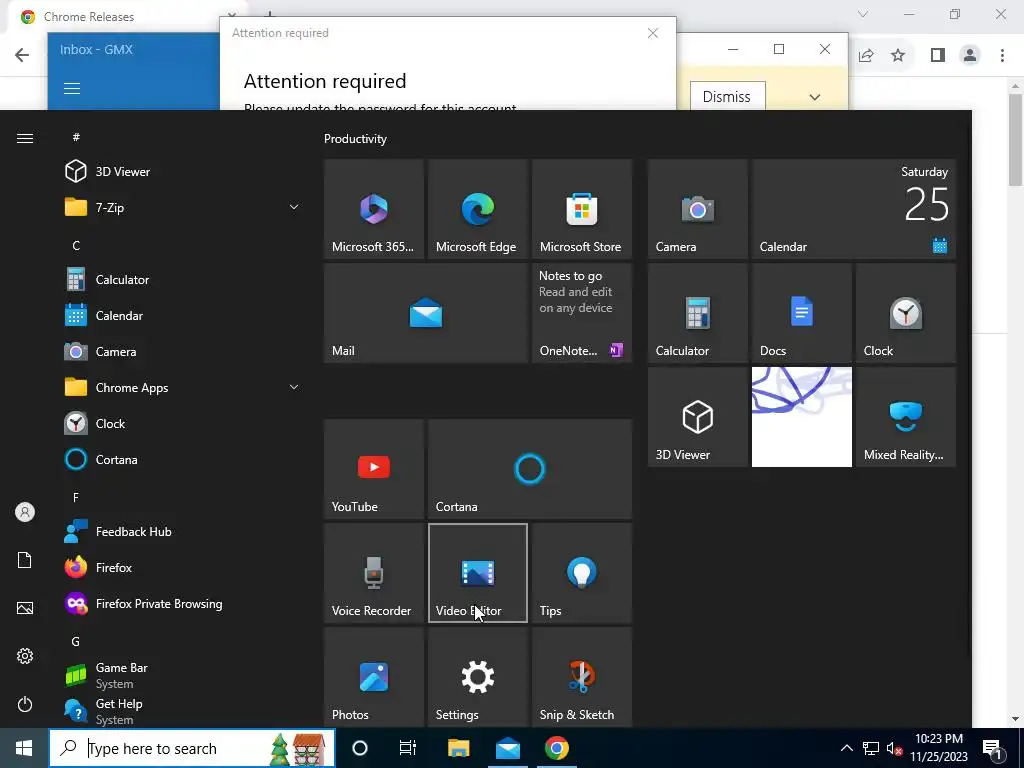This screenshot has width=1024, height=768.
Task: Focus the taskbar search box
Action: click(192, 748)
